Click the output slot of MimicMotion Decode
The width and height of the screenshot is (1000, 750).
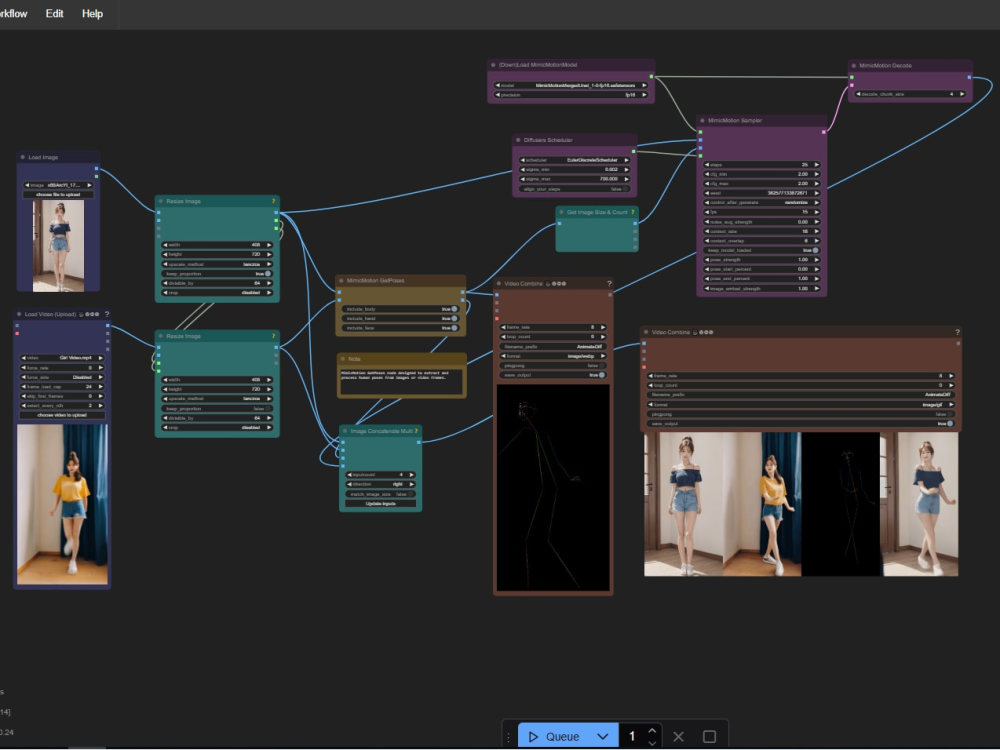coord(969,77)
